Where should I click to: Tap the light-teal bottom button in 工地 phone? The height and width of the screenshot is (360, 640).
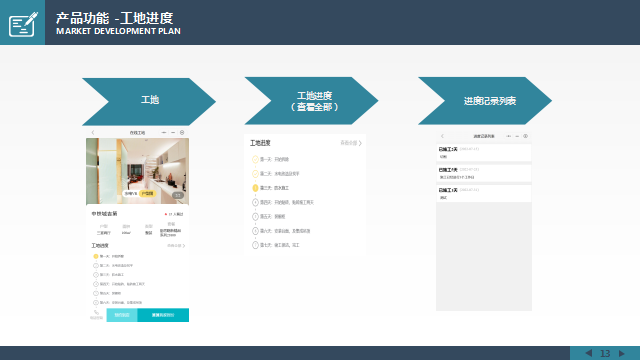click(x=122, y=315)
